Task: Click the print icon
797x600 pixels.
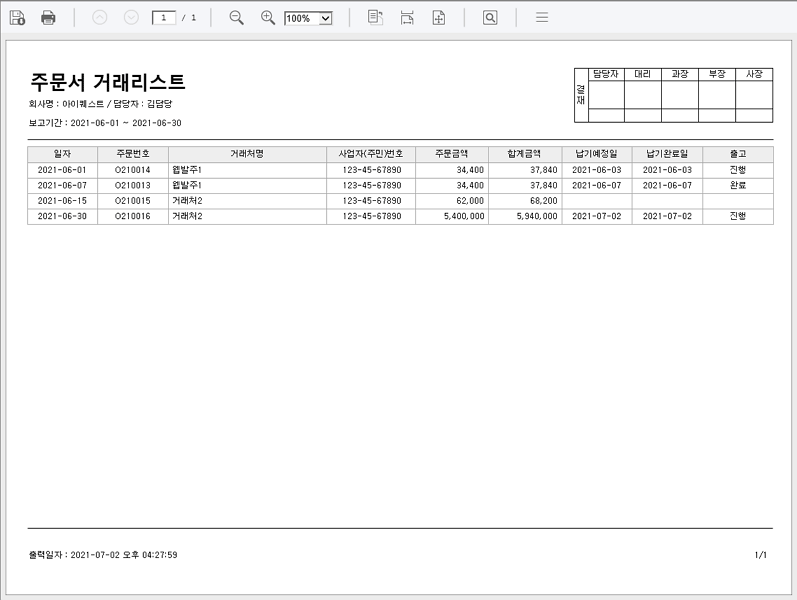Action: pos(48,18)
